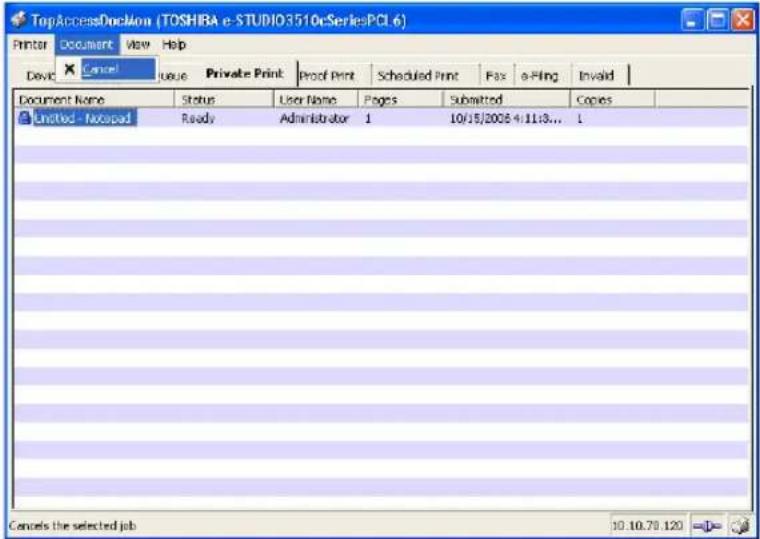Switch to the Fax tab
Image resolution: width=760 pixels, height=539 pixels.
(x=495, y=76)
